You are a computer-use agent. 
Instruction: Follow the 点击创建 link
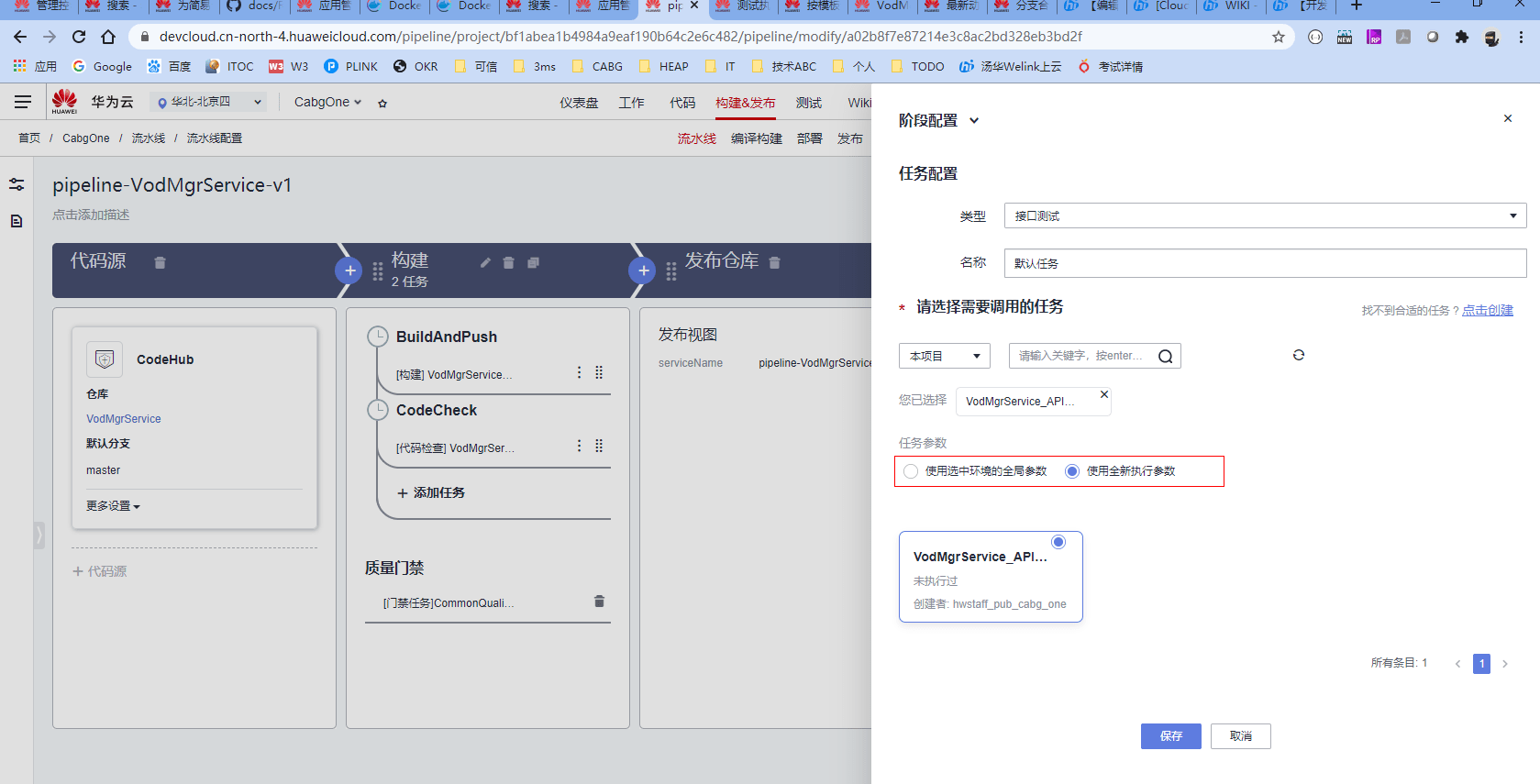pyautogui.click(x=1488, y=311)
